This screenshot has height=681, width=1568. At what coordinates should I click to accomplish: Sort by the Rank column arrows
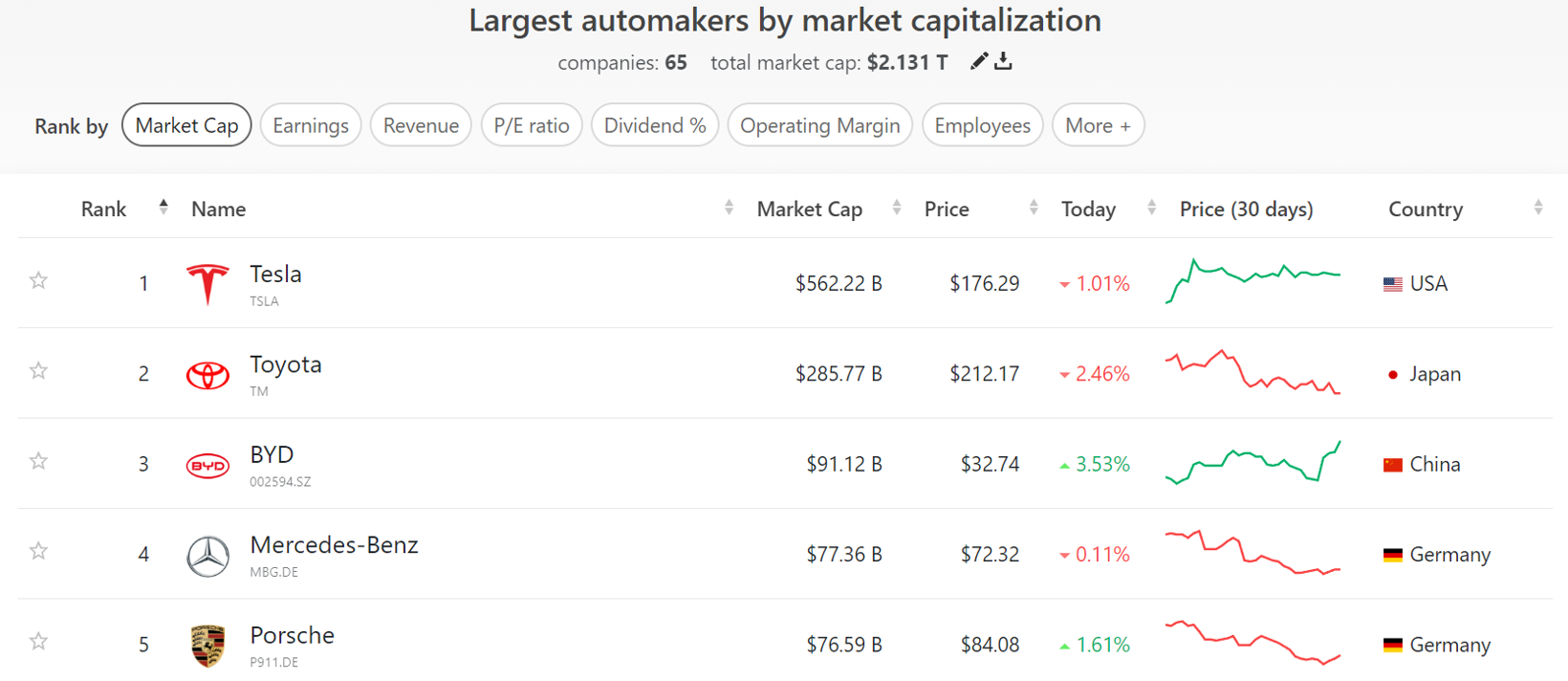point(163,208)
